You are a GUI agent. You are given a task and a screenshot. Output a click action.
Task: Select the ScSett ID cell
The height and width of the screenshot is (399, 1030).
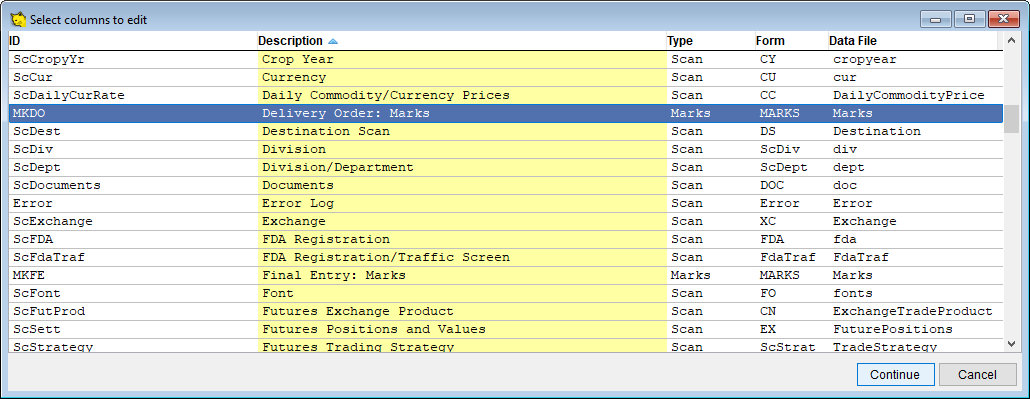[x=133, y=329]
